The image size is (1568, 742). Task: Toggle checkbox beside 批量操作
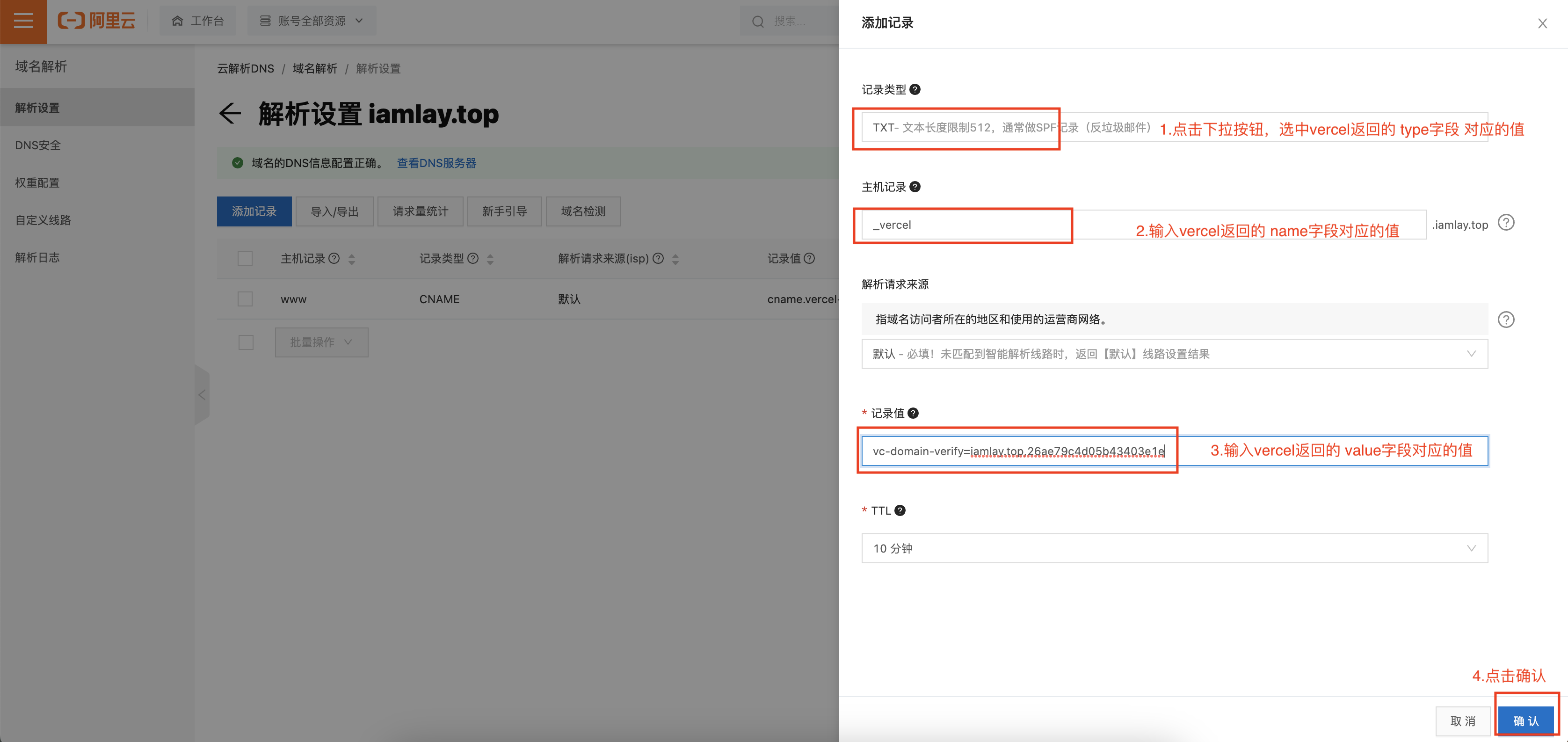[246, 342]
